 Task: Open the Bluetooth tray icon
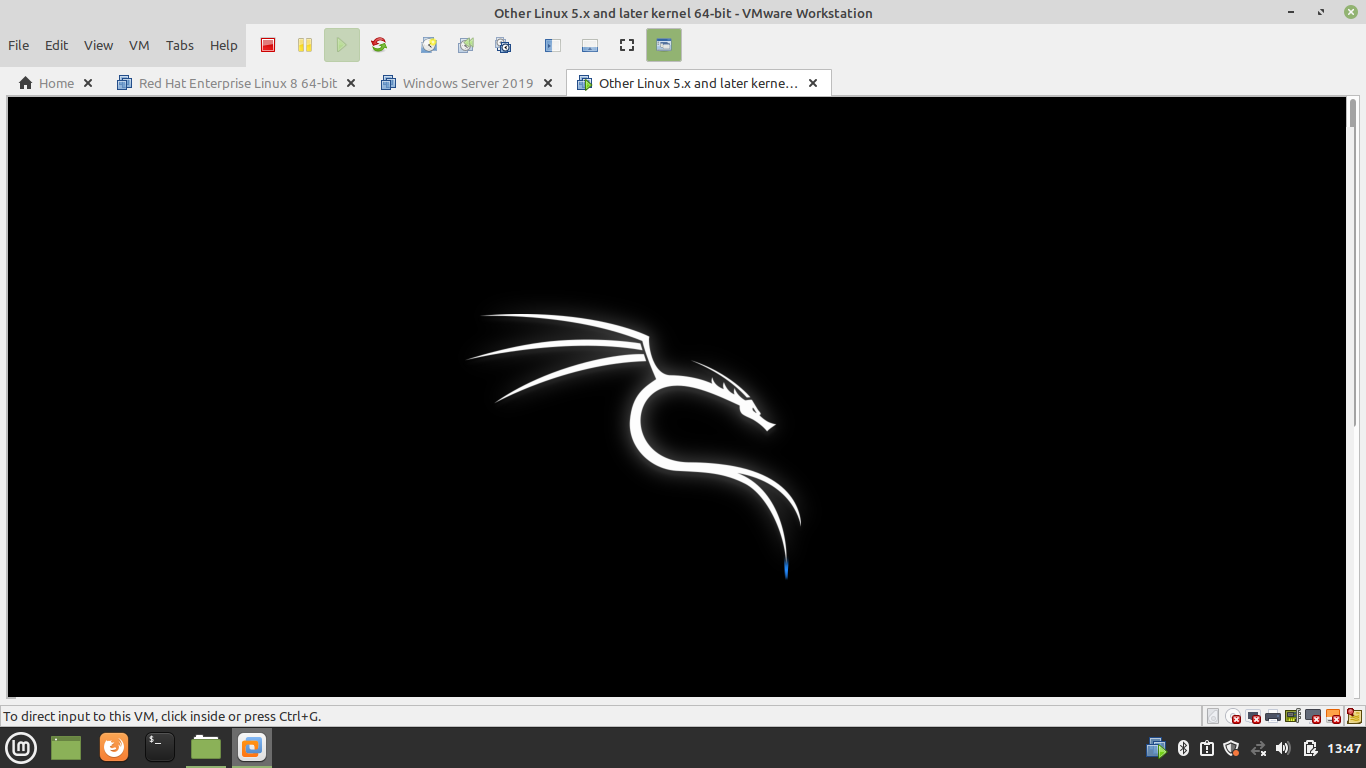[x=1182, y=748]
